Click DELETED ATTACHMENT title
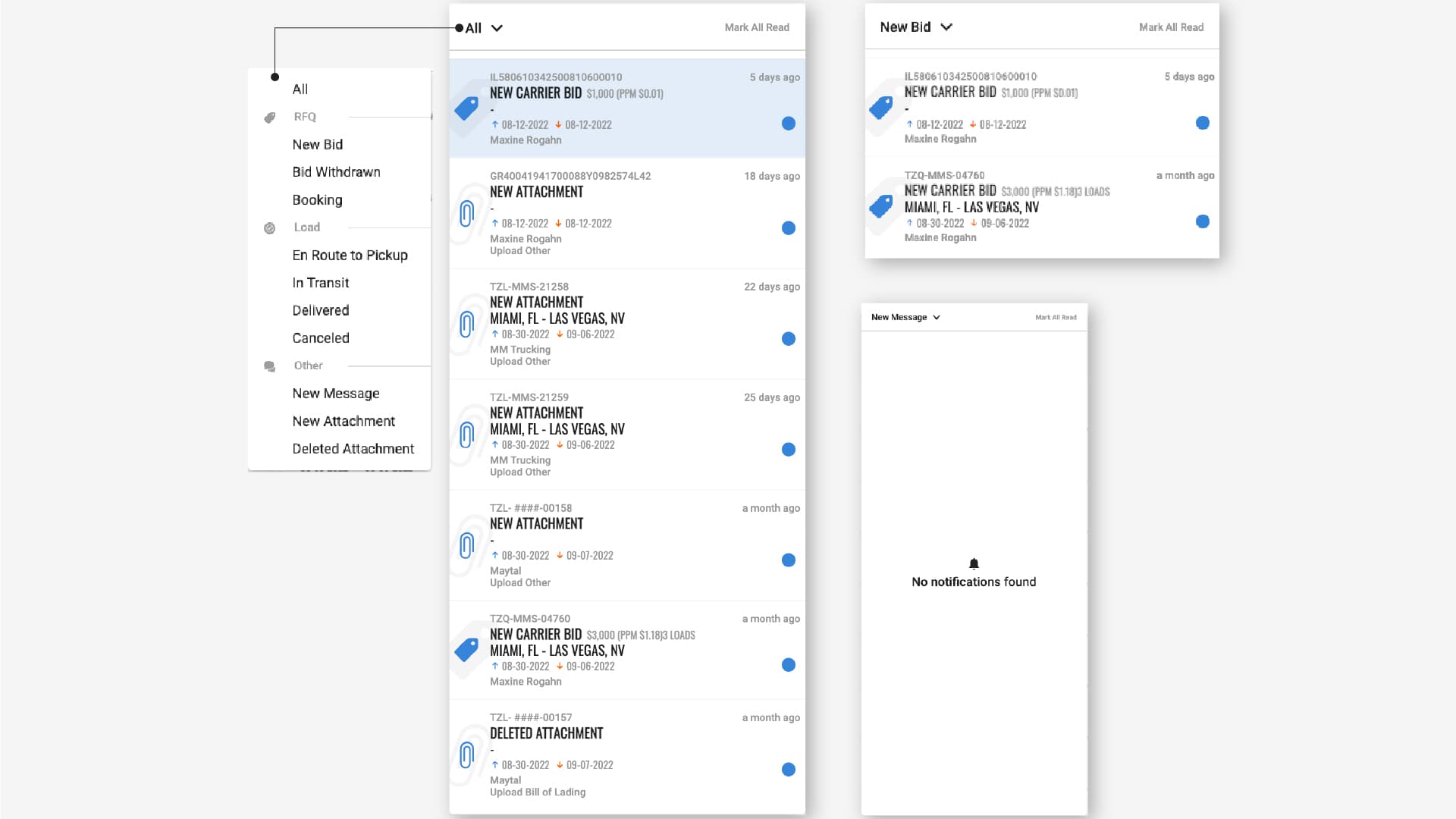 [546, 734]
